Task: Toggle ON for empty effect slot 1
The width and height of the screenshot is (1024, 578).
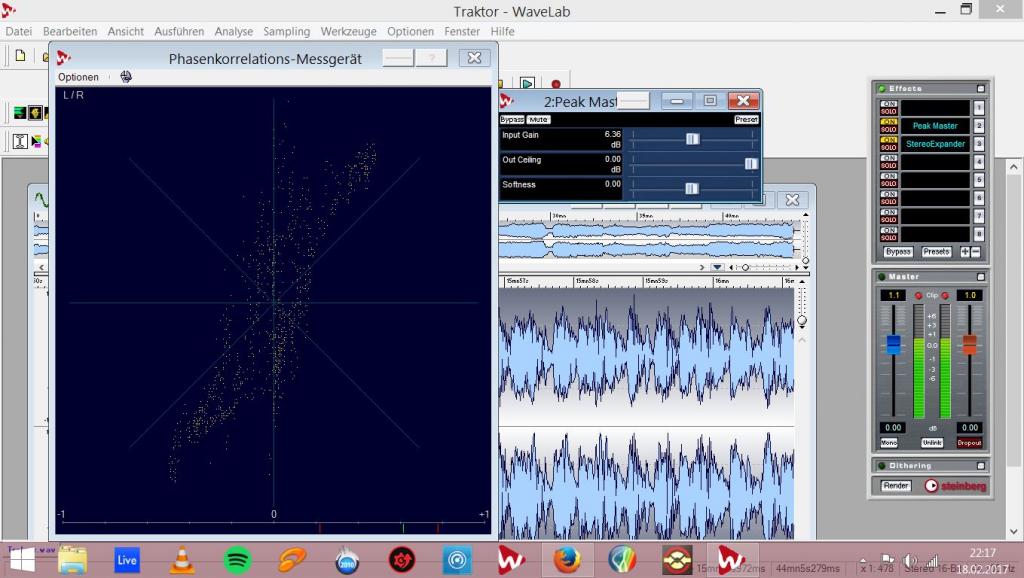Action: [889, 104]
